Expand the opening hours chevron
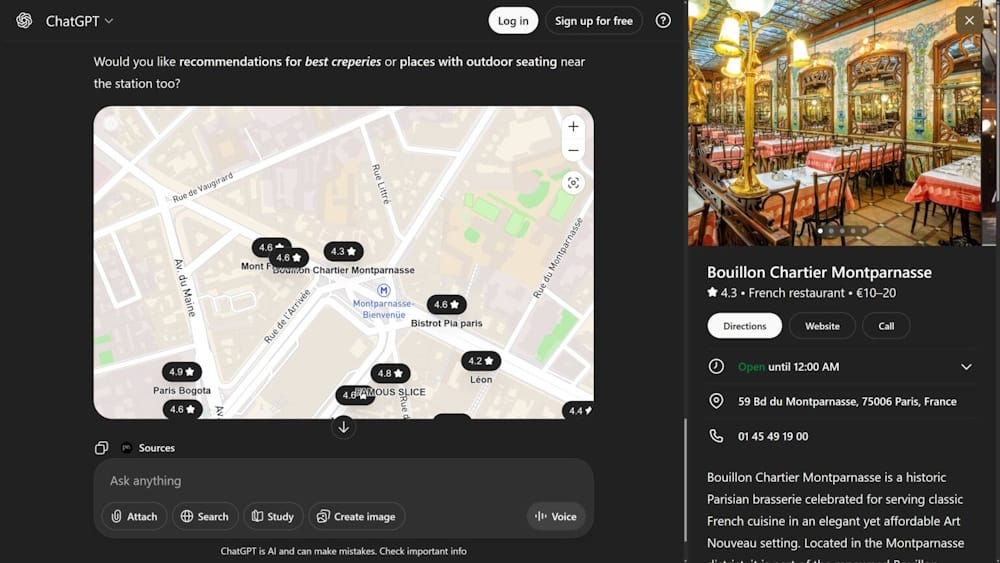This screenshot has width=1000, height=563. tap(966, 367)
